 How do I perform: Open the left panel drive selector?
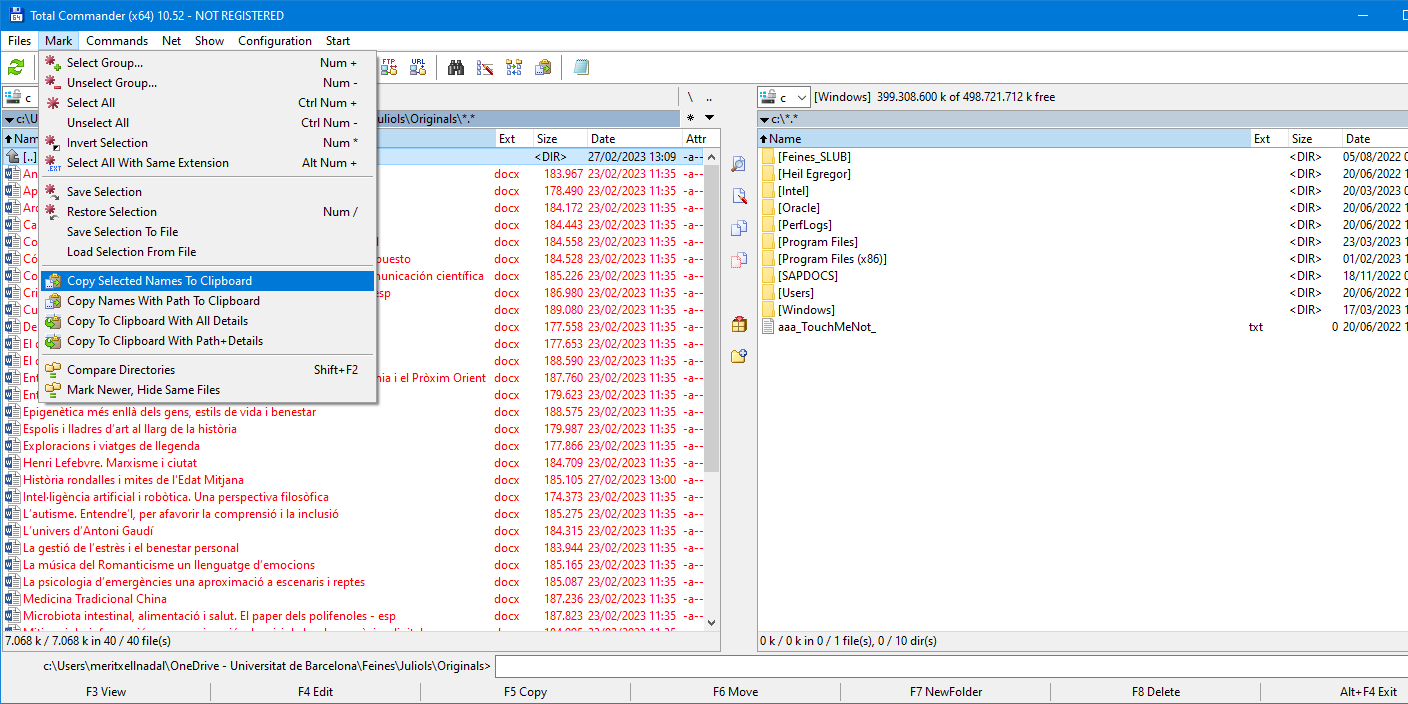point(20,98)
